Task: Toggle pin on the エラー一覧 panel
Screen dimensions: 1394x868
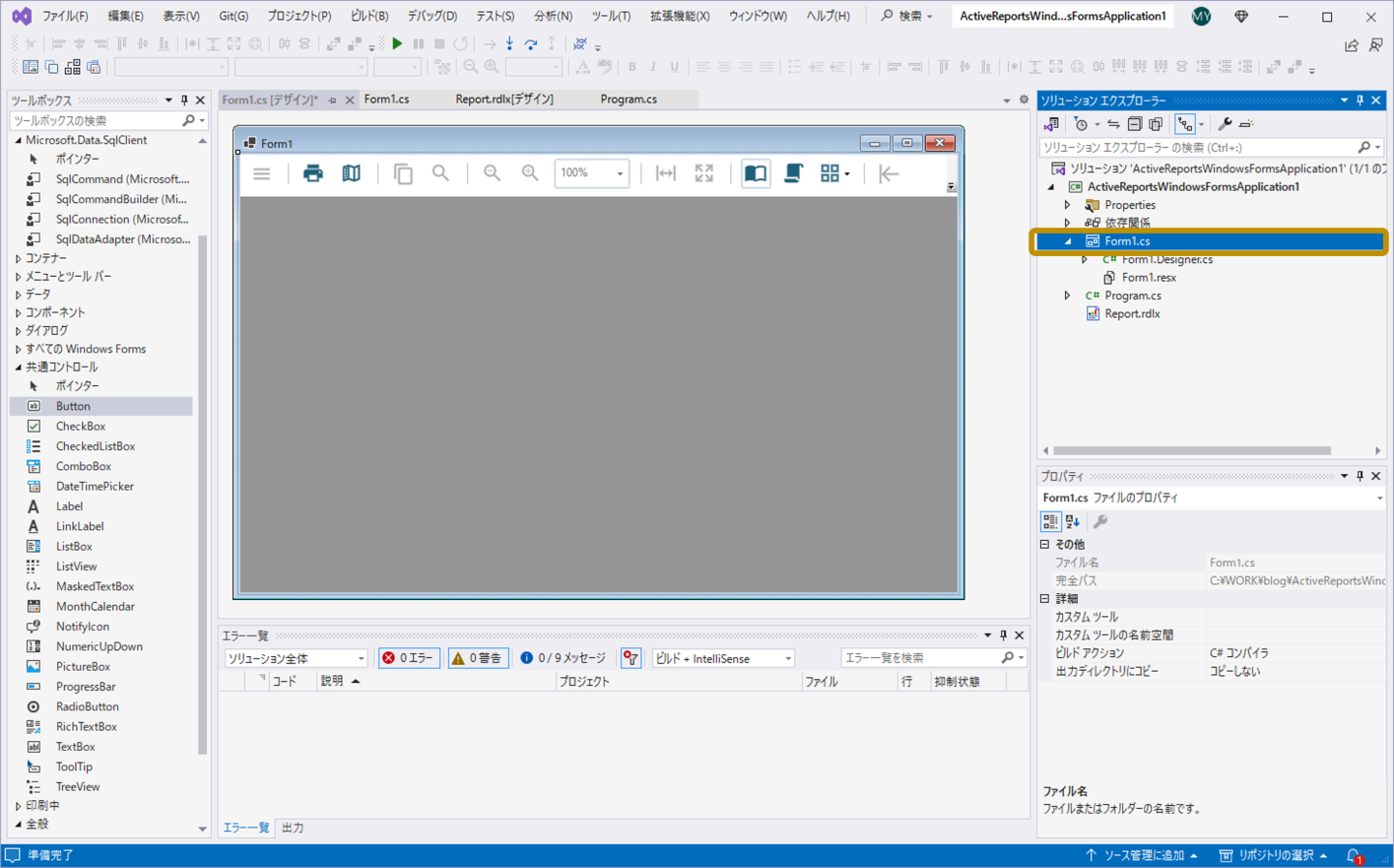Action: pyautogui.click(x=1004, y=635)
